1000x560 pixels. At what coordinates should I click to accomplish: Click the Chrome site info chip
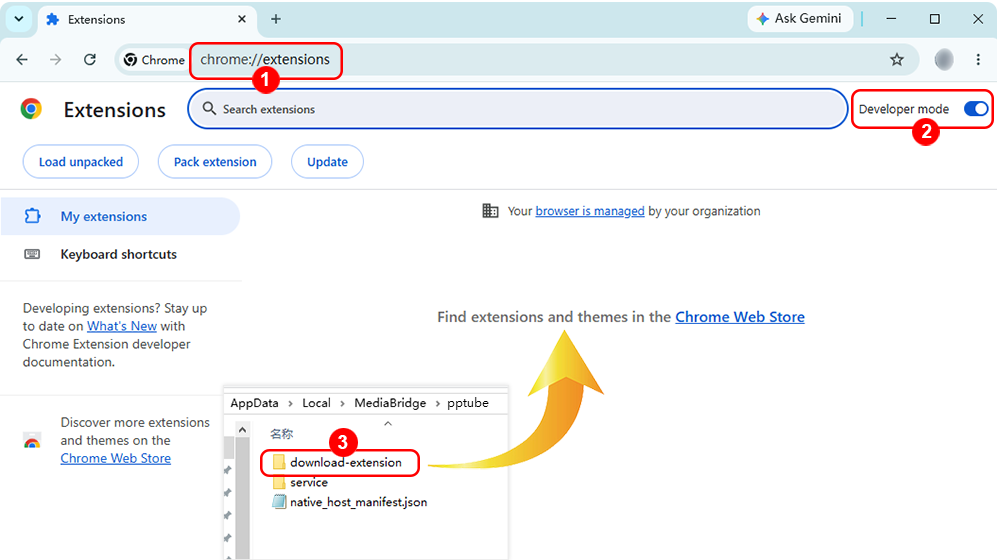pos(154,60)
